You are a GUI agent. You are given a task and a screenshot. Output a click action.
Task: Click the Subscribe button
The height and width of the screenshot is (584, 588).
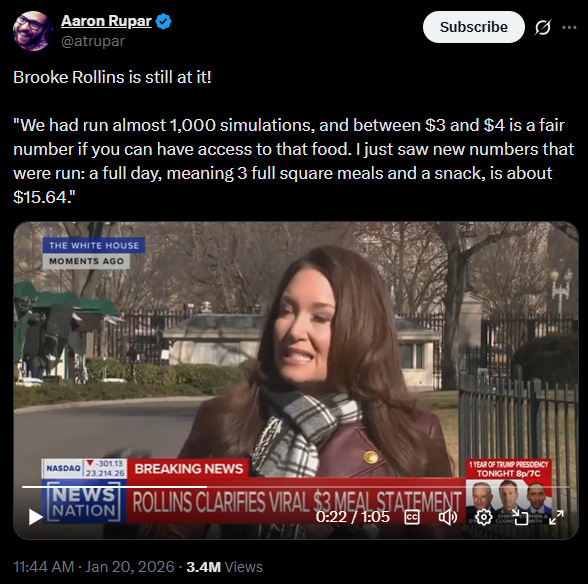pos(474,27)
